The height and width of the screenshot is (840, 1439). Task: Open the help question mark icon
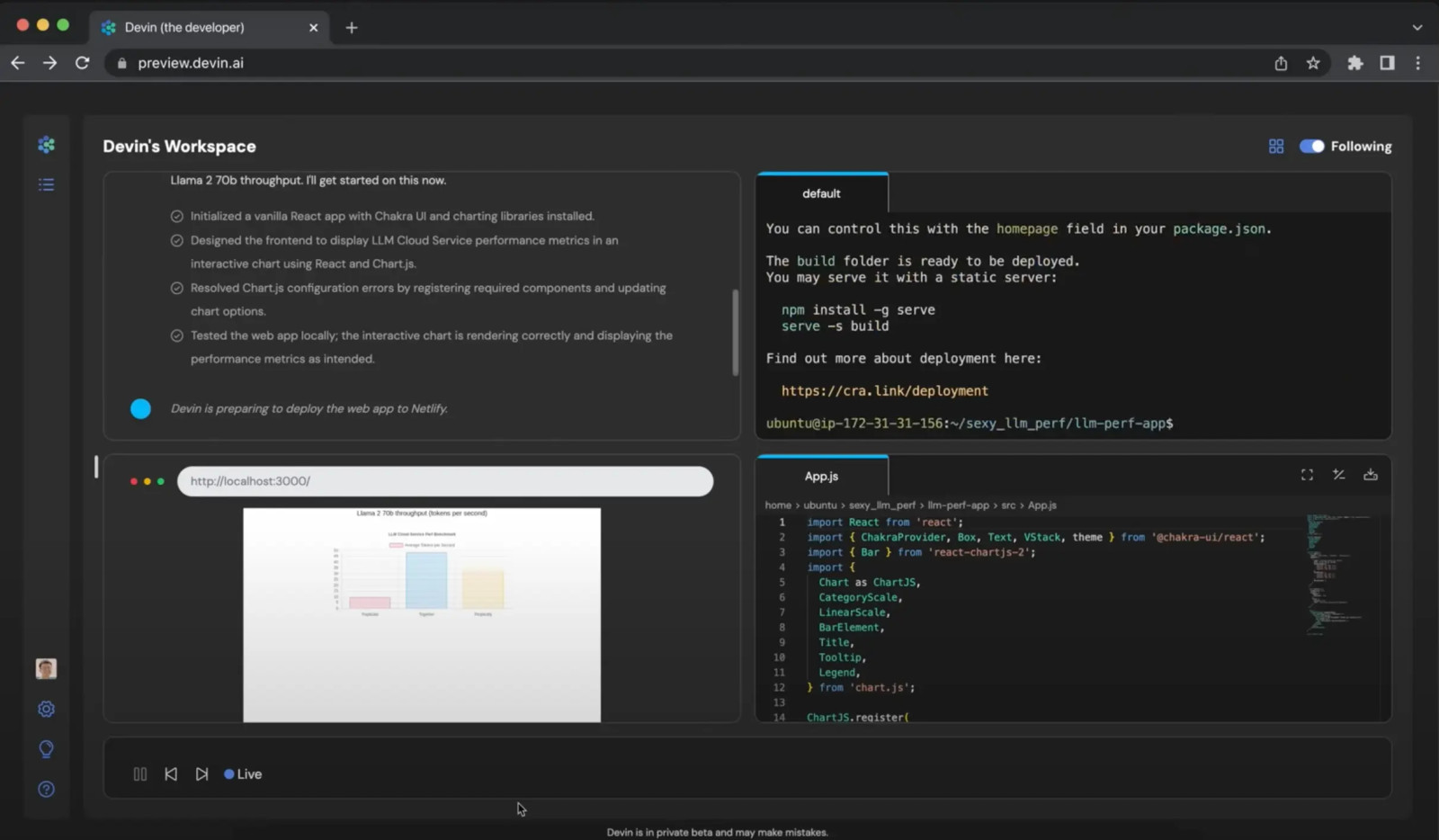coord(46,789)
